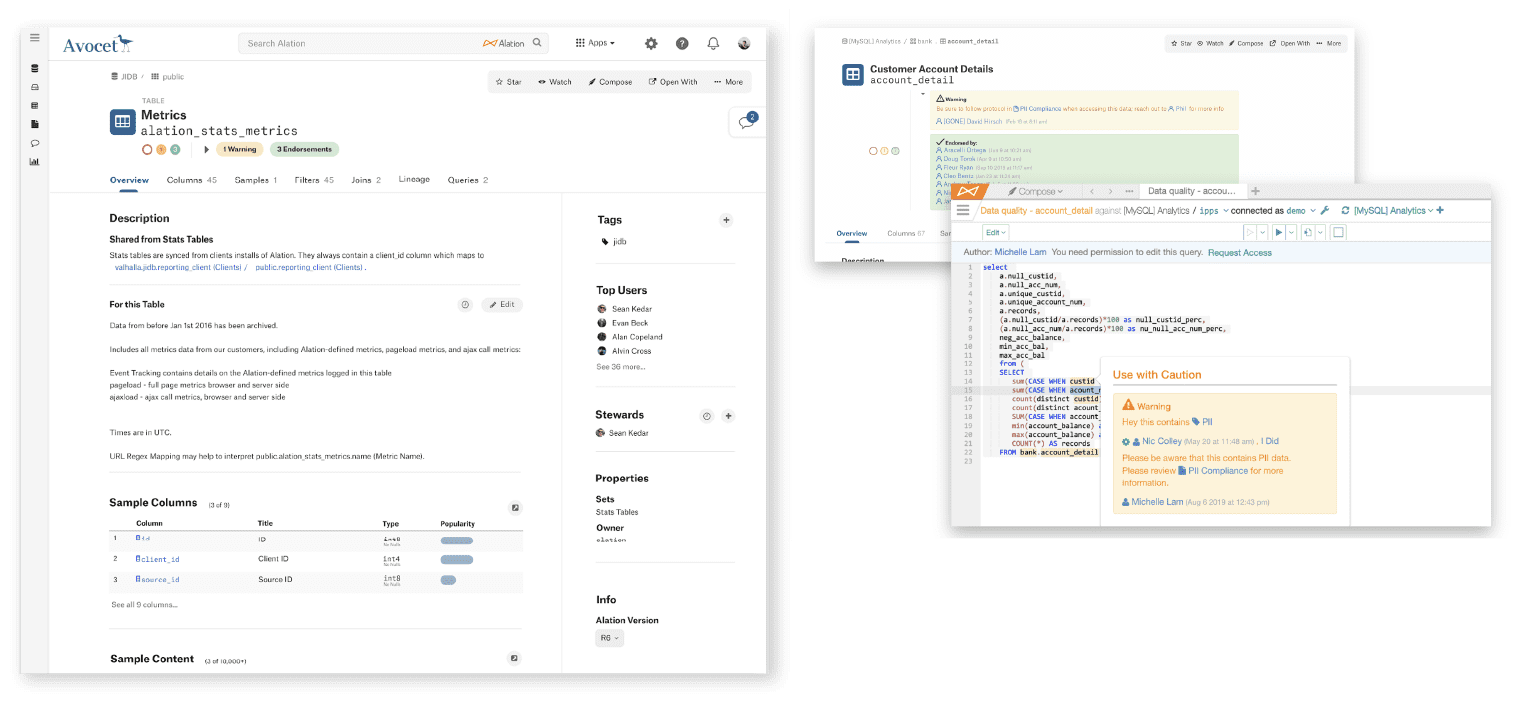Click the refresh icon next to [MySQL] Analytics

click(1346, 211)
